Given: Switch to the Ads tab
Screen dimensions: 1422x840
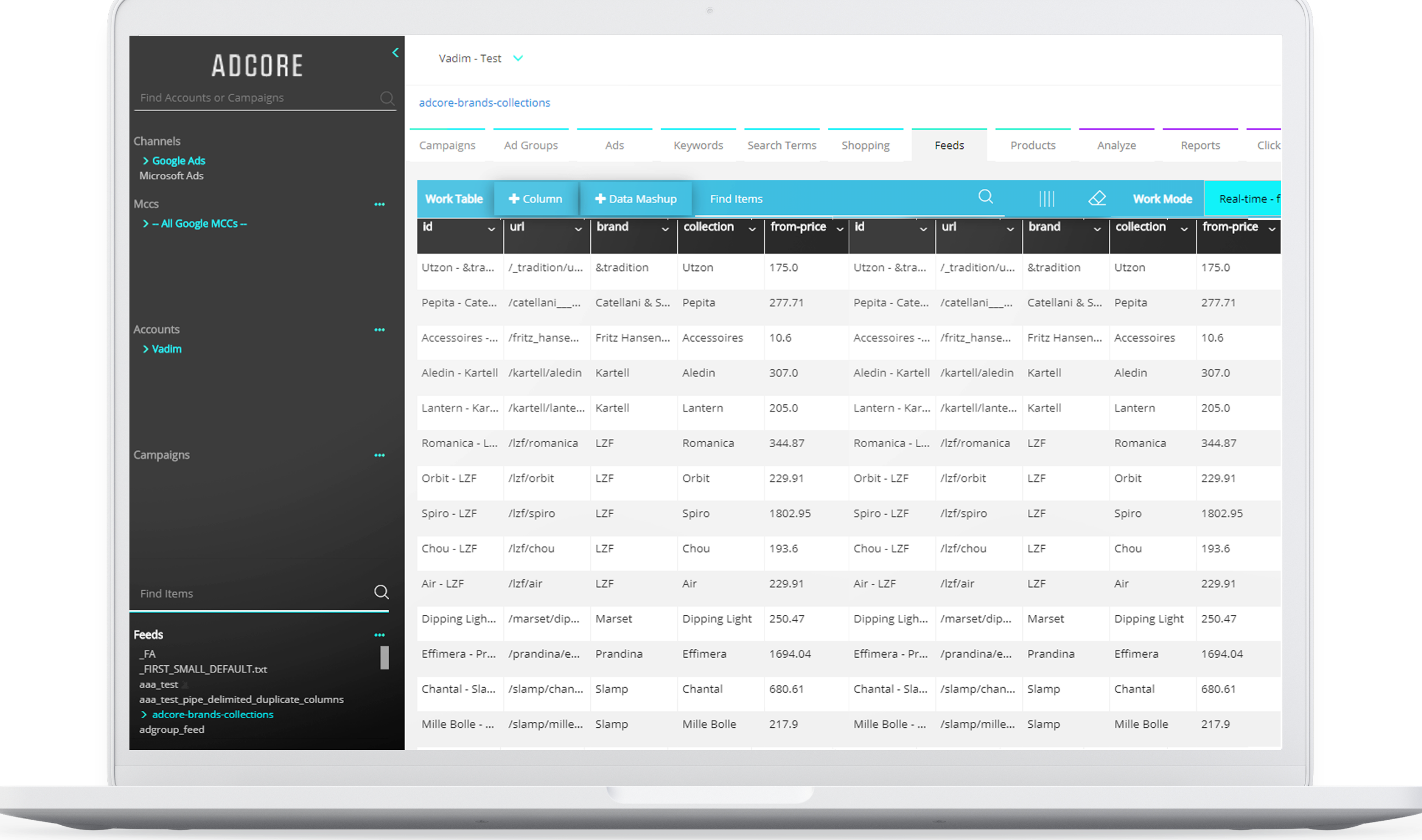Looking at the screenshot, I should [x=615, y=146].
